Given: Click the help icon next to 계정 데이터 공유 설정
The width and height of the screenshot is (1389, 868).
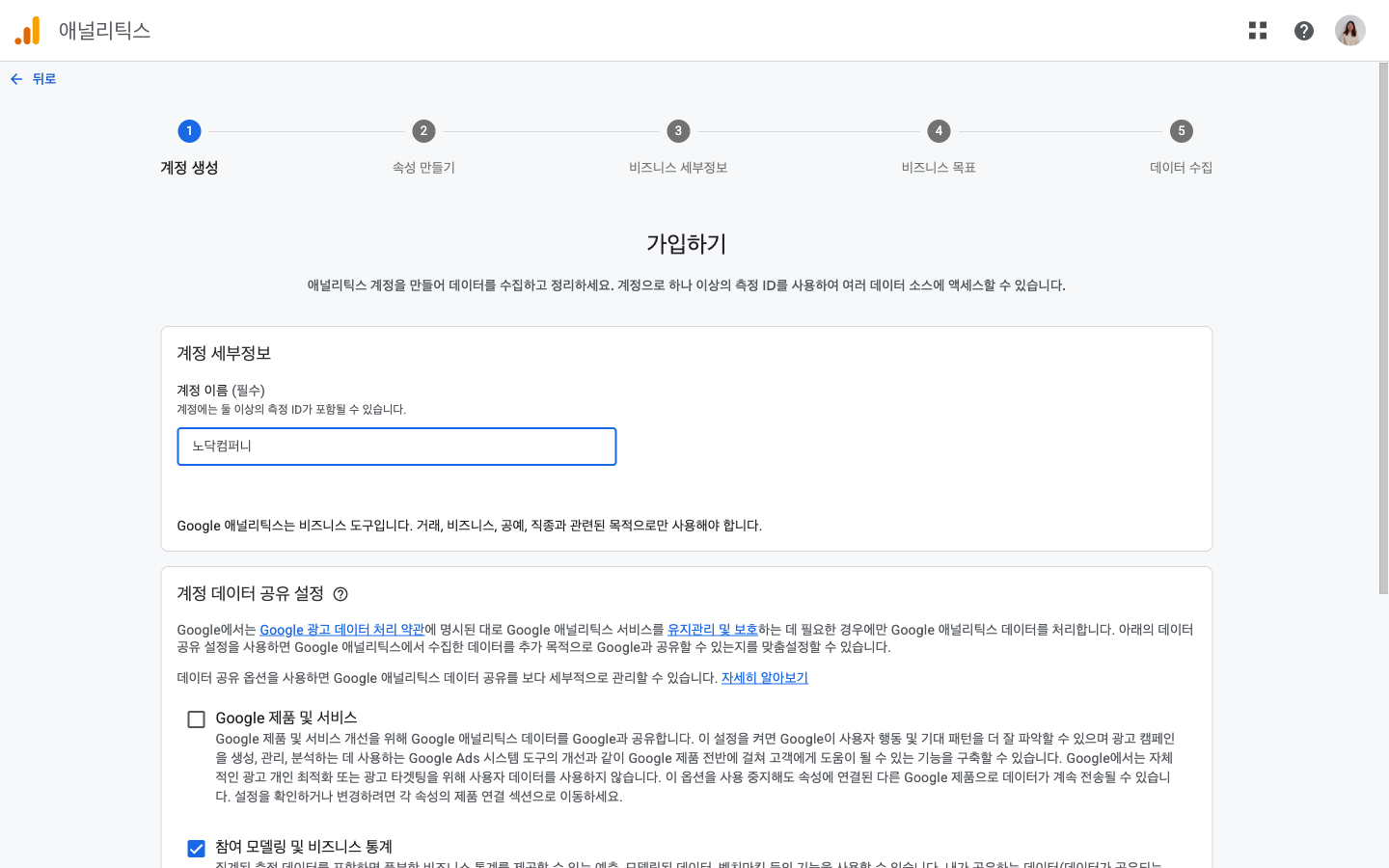Looking at the screenshot, I should (340, 594).
